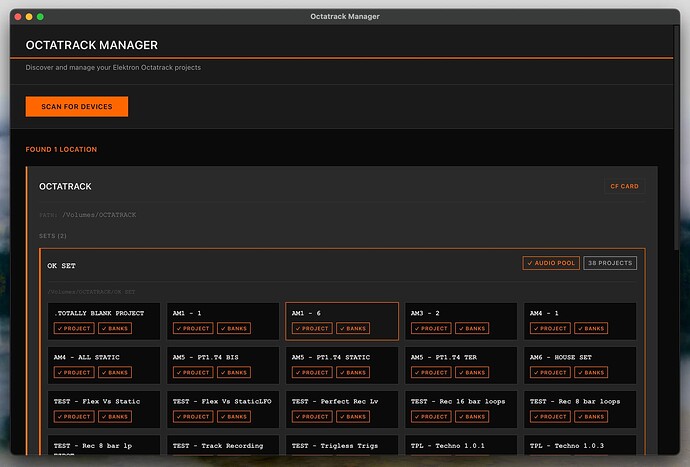The width and height of the screenshot is (690, 467).
Task: Click Banks badge on AM4 - ALL STATIC
Action: click(114, 372)
